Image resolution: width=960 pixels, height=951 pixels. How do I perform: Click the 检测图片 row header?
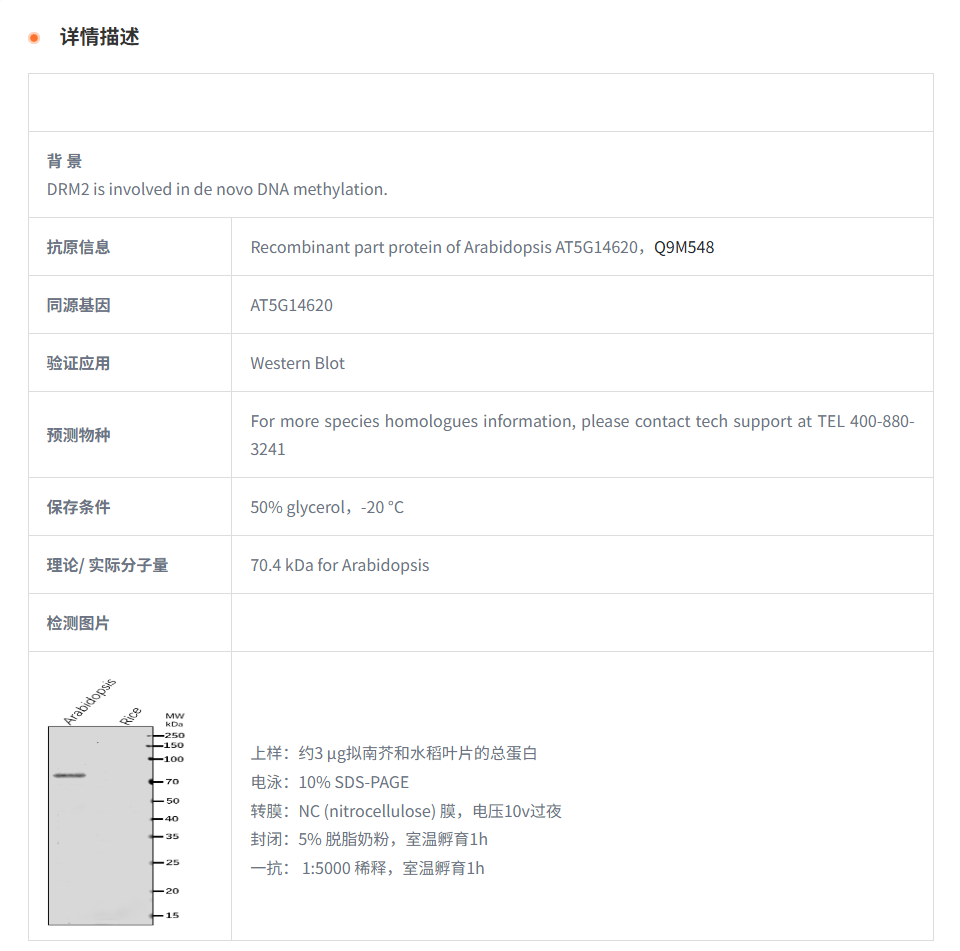coord(78,622)
